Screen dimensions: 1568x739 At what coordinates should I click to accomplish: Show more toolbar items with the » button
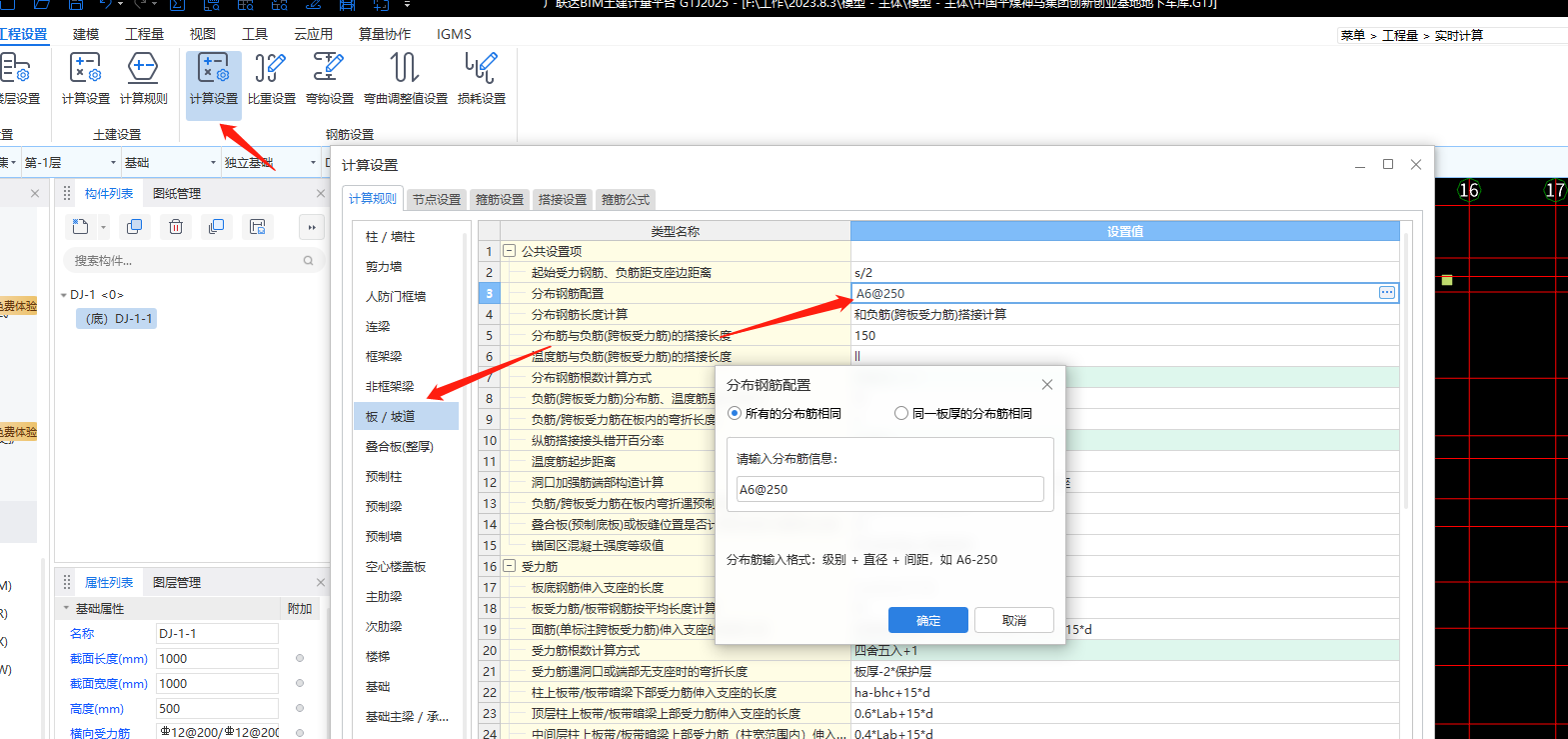click(x=312, y=227)
